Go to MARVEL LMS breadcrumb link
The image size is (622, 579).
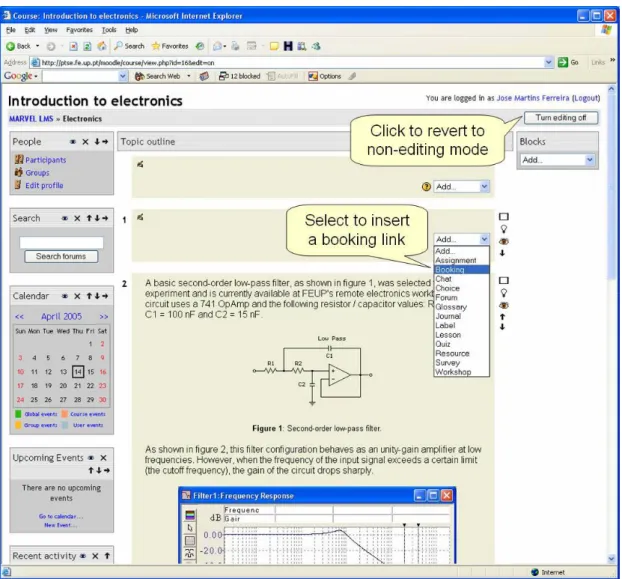(x=31, y=119)
